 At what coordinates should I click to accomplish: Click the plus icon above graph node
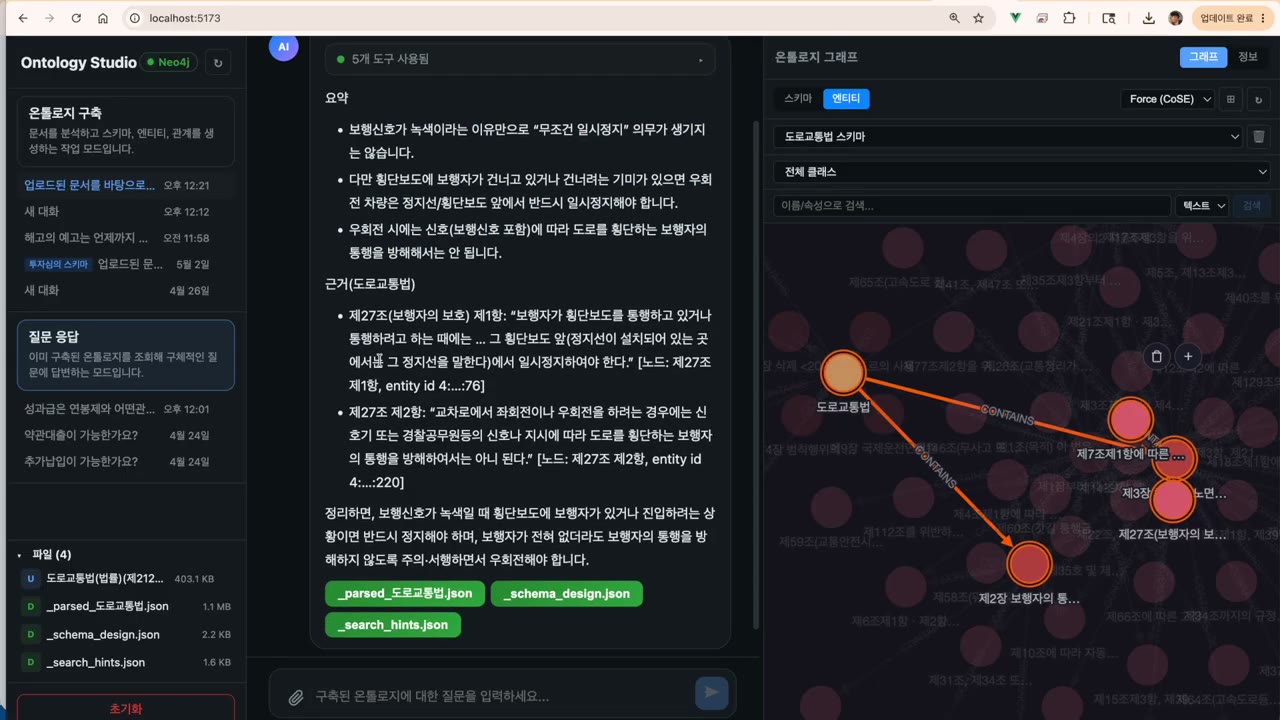[x=1188, y=356]
